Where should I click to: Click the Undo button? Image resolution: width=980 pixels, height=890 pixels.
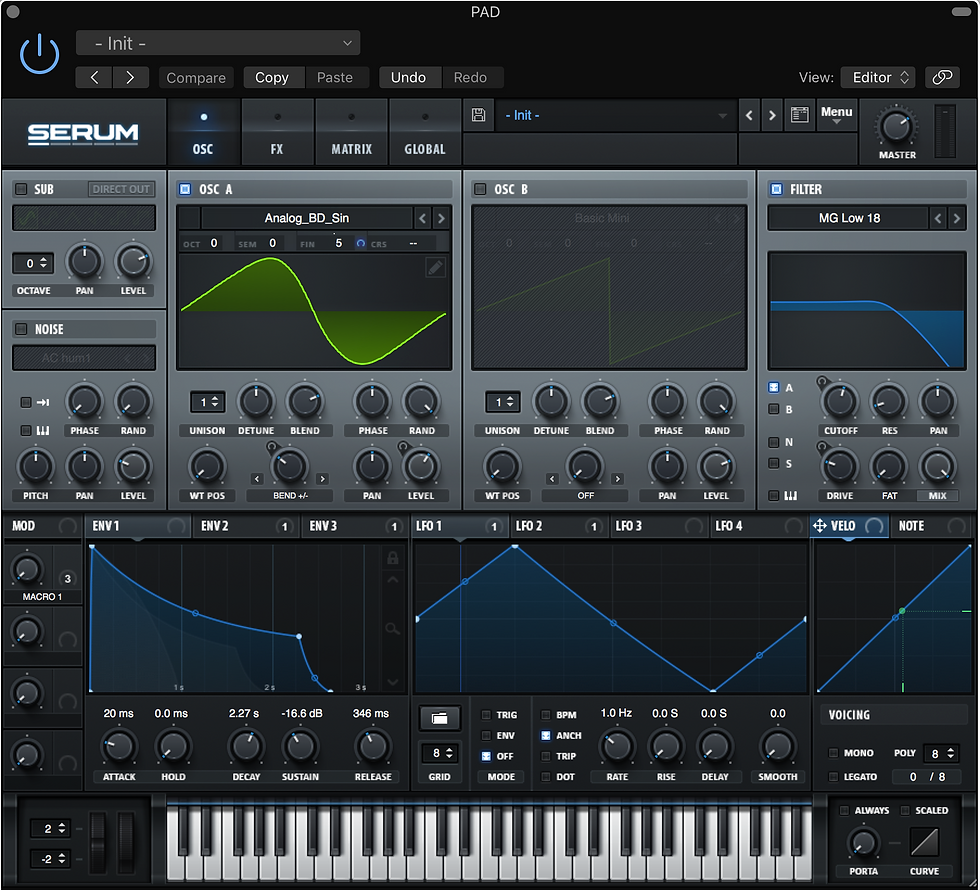(408, 78)
